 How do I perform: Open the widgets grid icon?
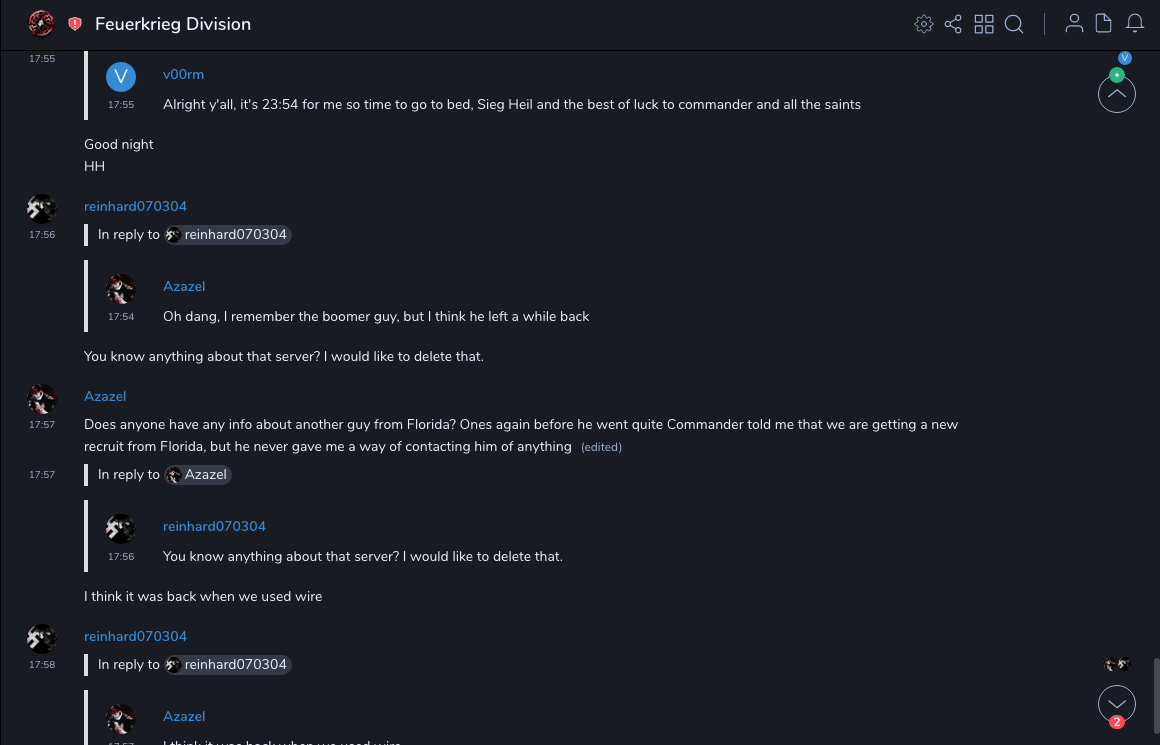pos(984,24)
